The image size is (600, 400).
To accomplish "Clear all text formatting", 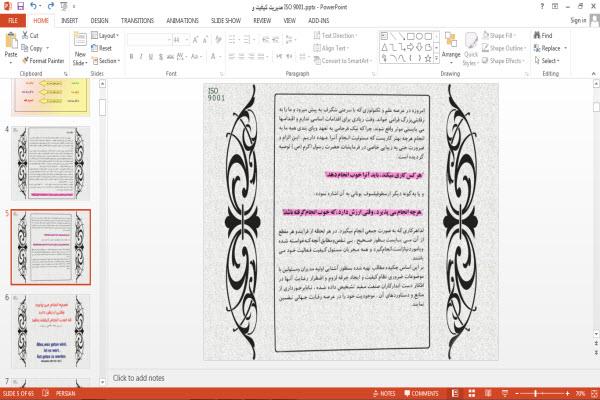I will (x=218, y=40).
